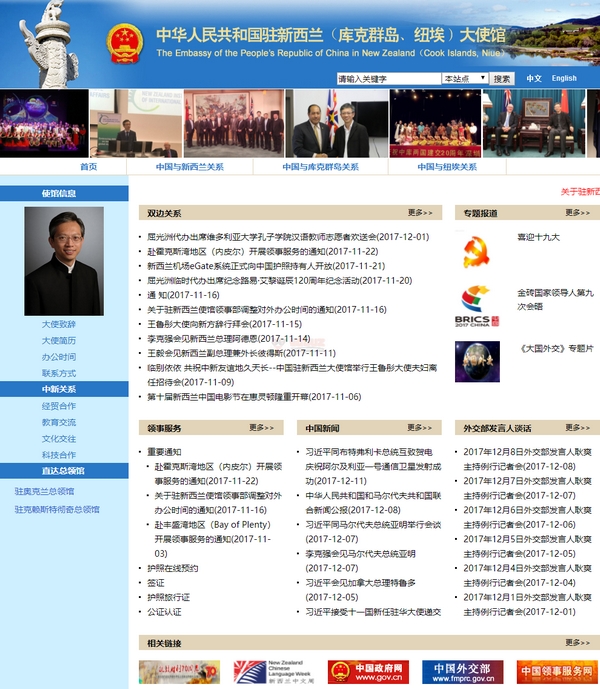Viewport: 600px width, 689px height.
Task: Click the 请输入关键字 search field
Action: [389, 79]
